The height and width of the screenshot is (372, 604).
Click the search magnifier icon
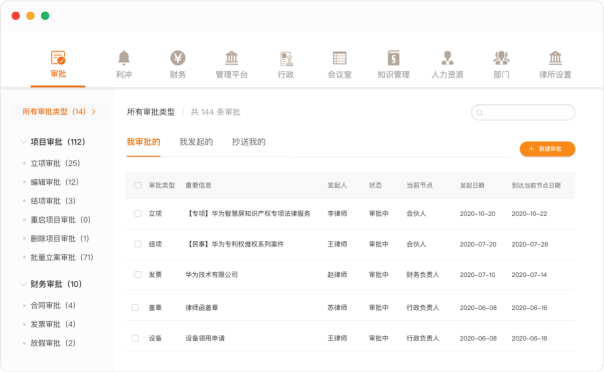(480, 112)
